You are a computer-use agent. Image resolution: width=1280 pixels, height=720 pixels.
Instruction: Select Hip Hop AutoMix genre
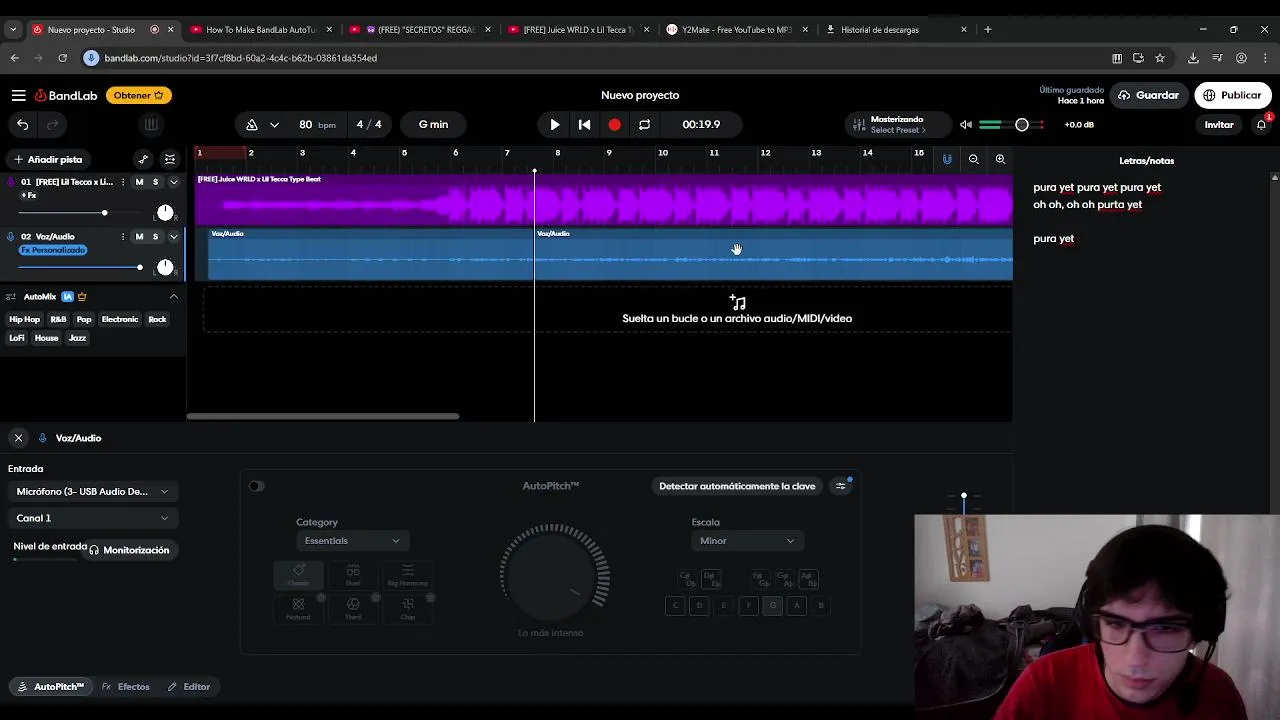24,319
